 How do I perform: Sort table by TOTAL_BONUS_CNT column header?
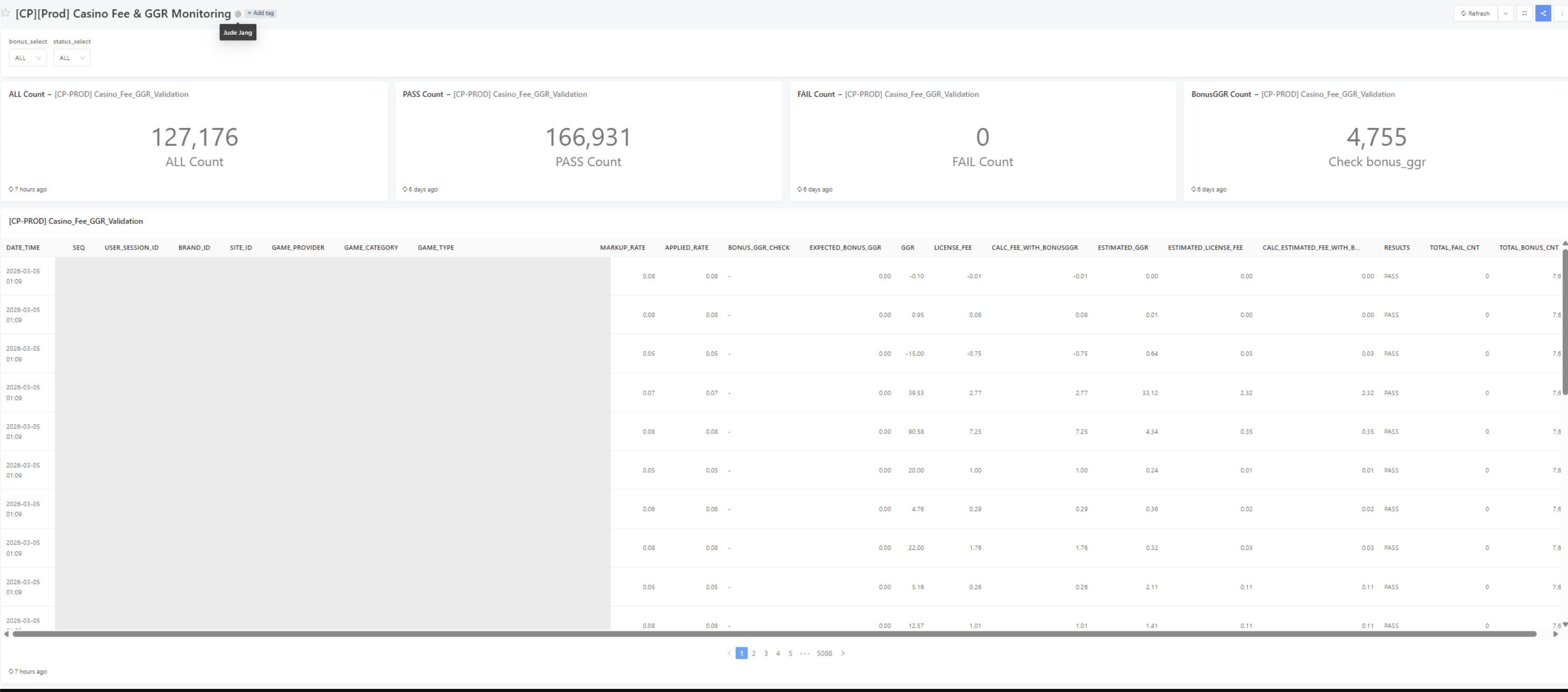pos(1529,248)
